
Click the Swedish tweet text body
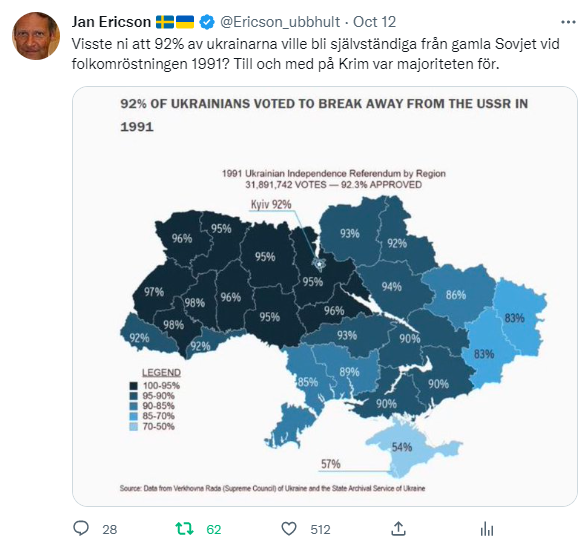click(315, 54)
